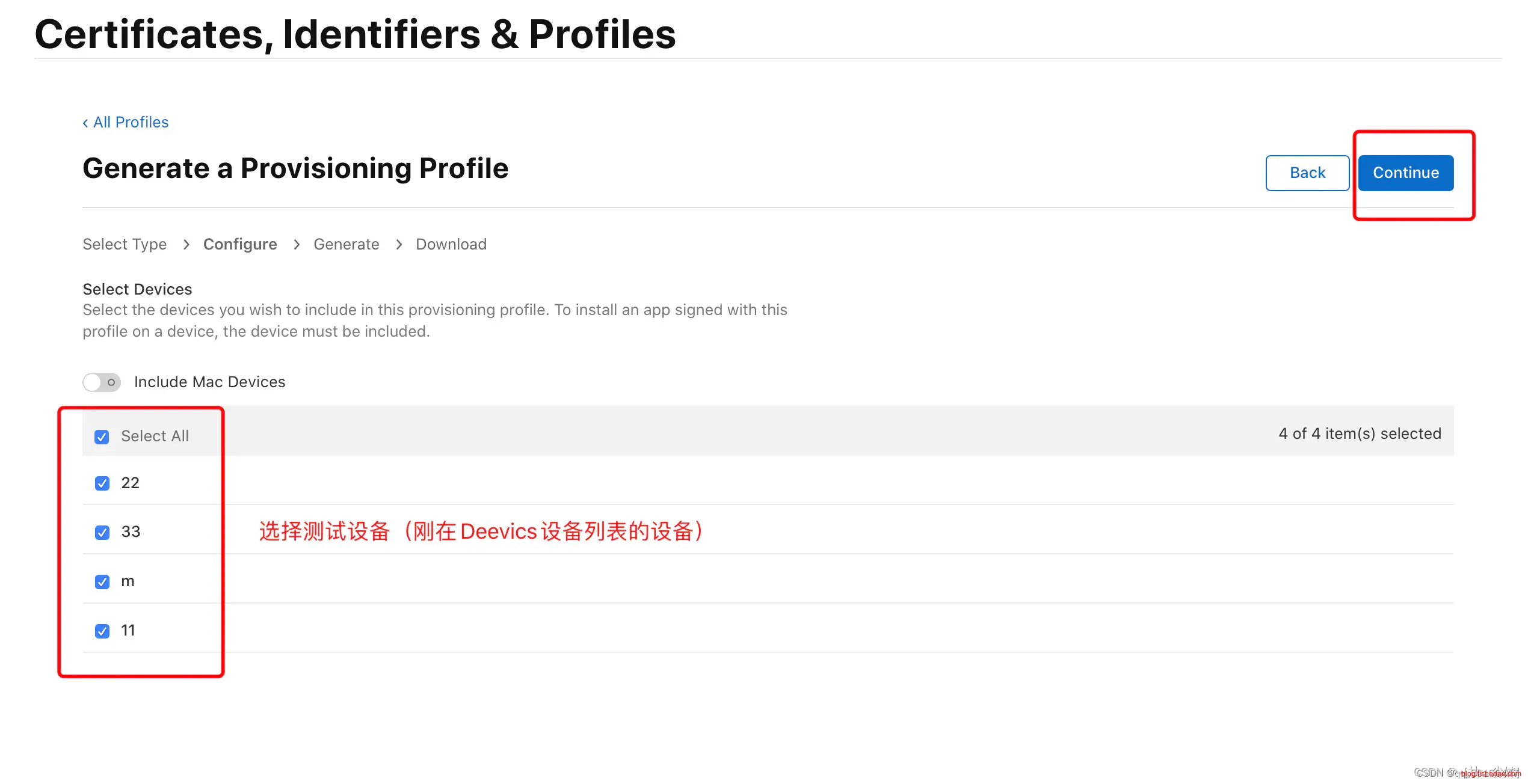Image resolution: width=1528 pixels, height=784 pixels.
Task: Go to the Select Type step
Action: coord(125,244)
